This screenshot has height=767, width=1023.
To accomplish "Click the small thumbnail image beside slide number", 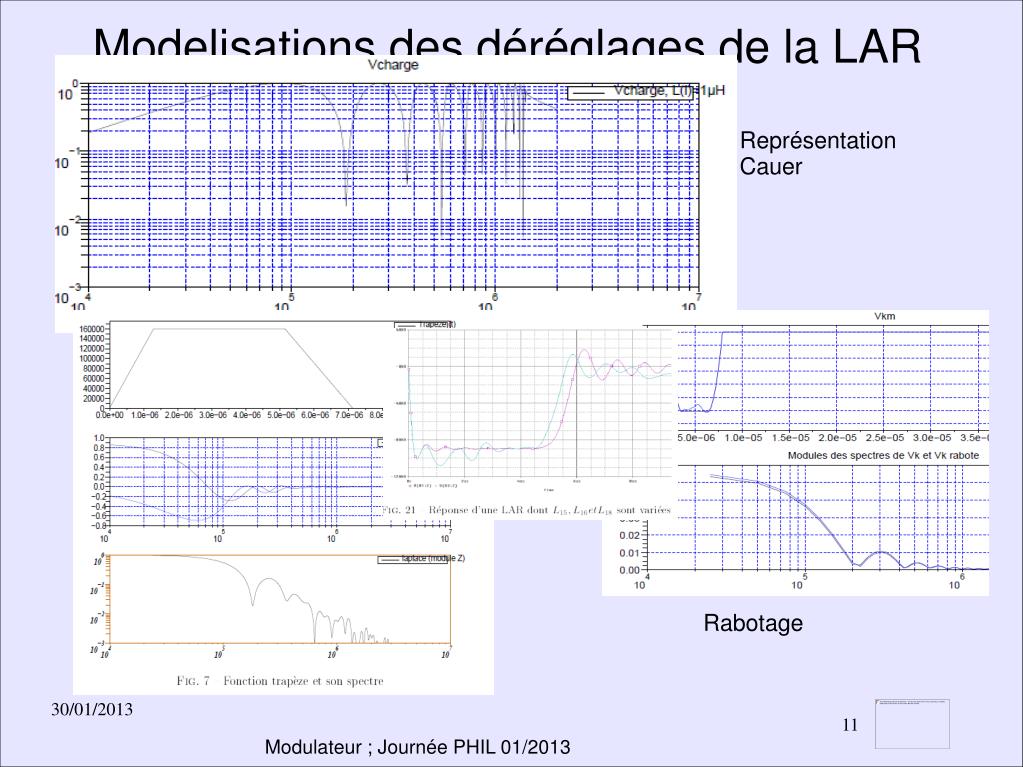I will [912, 724].
